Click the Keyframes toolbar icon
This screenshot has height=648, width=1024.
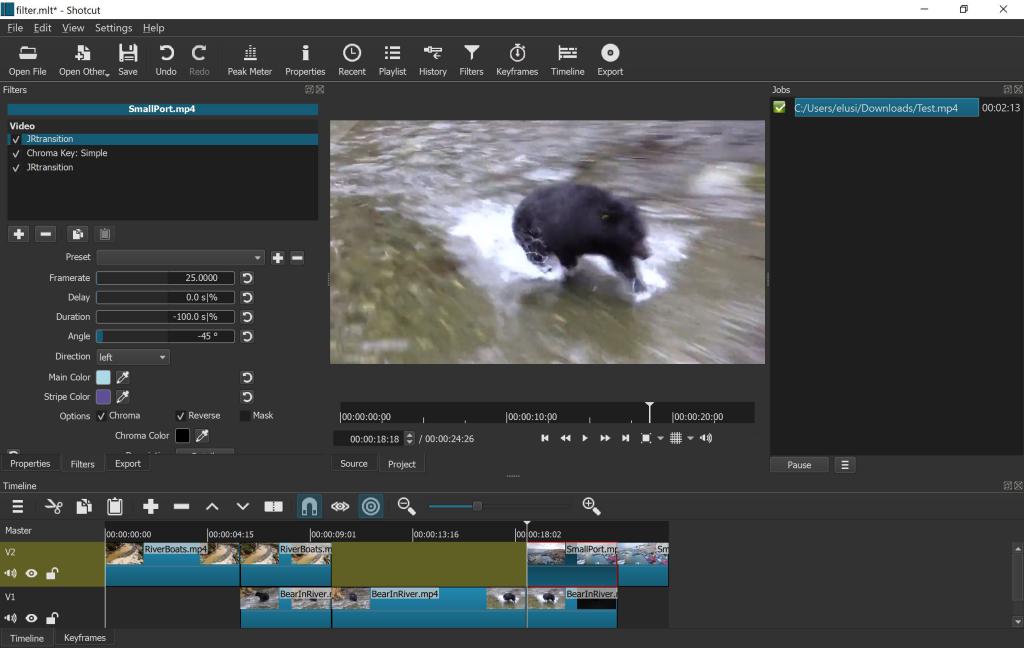pos(517,59)
